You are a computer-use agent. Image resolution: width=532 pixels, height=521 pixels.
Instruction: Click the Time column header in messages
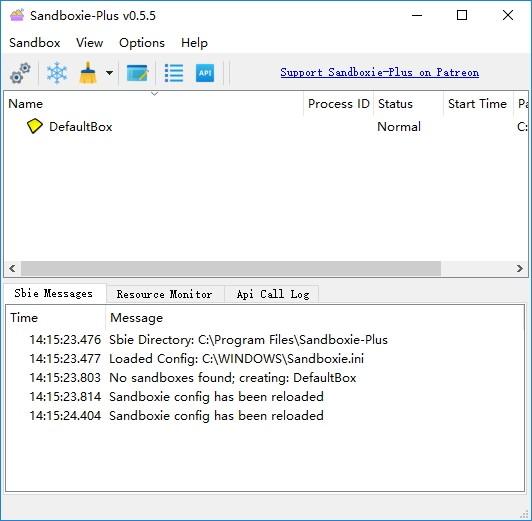click(x=56, y=318)
